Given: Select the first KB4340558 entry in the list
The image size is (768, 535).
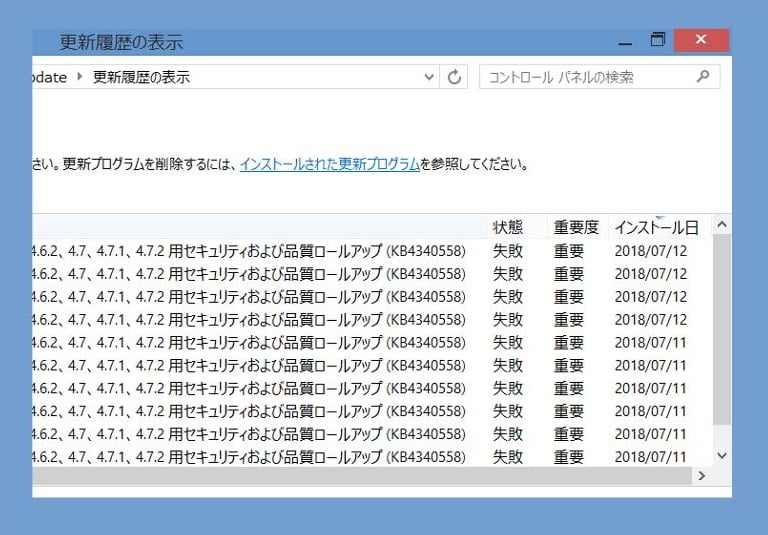Looking at the screenshot, I should [x=250, y=251].
